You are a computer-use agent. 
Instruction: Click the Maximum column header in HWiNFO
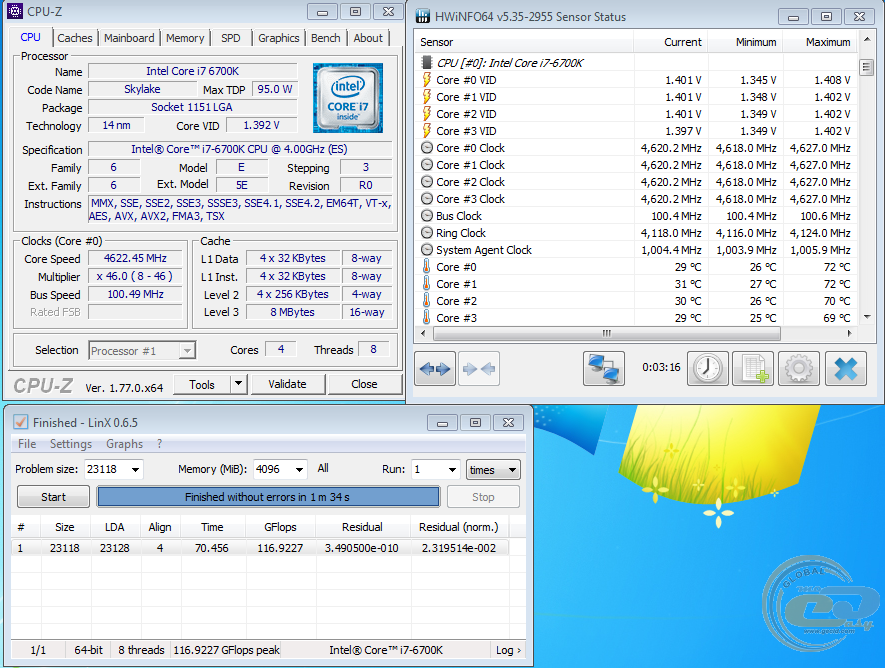pyautogui.click(x=820, y=42)
